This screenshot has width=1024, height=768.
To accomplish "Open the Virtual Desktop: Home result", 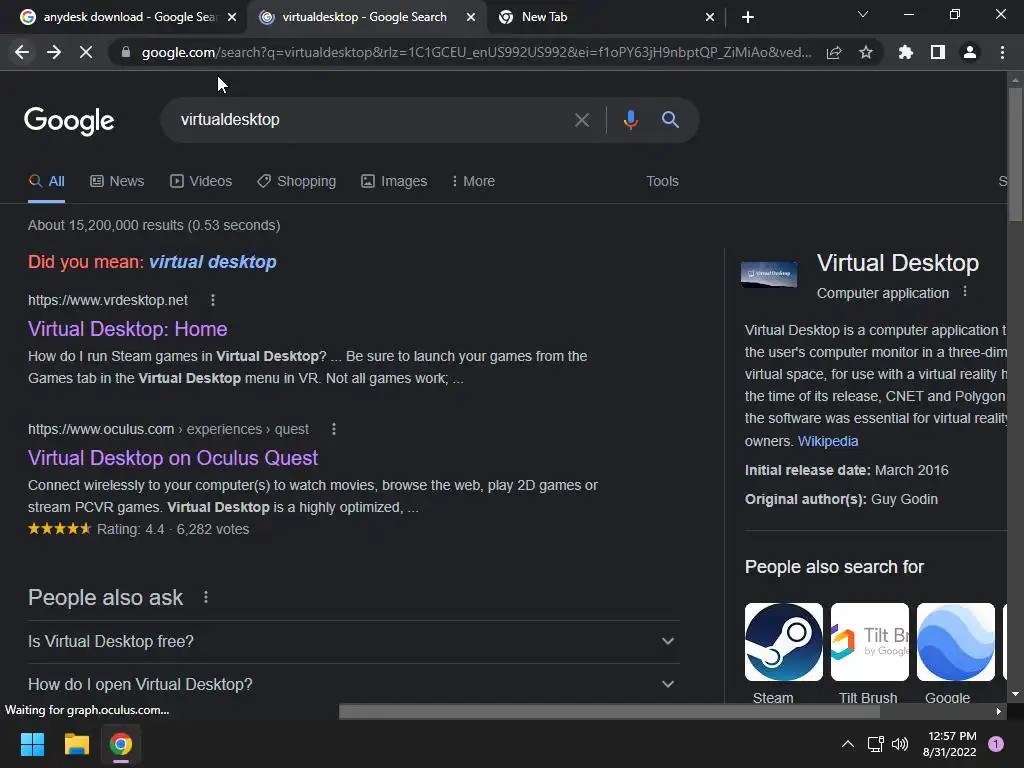I will click(x=127, y=329).
